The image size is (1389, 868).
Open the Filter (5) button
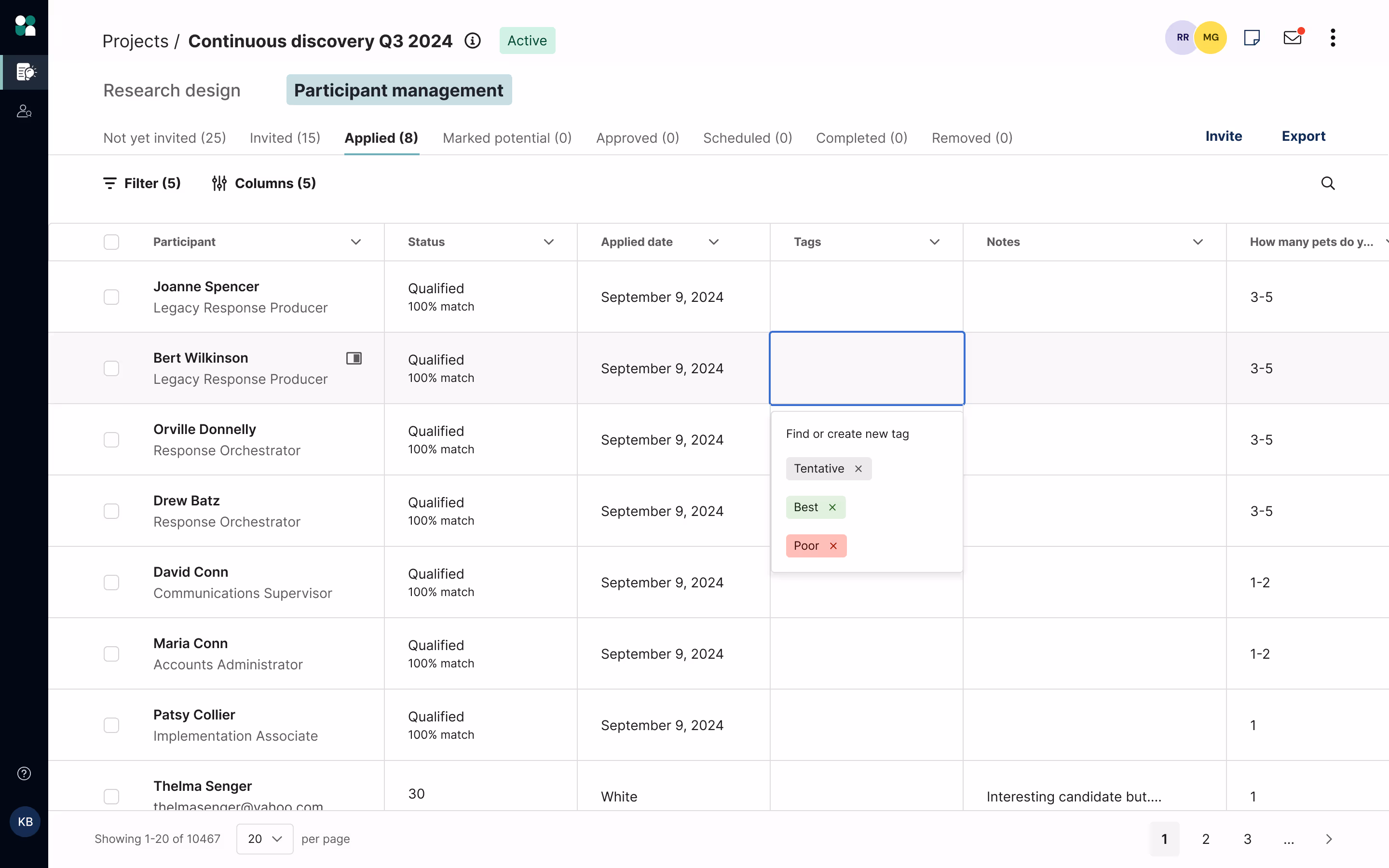[x=142, y=183]
